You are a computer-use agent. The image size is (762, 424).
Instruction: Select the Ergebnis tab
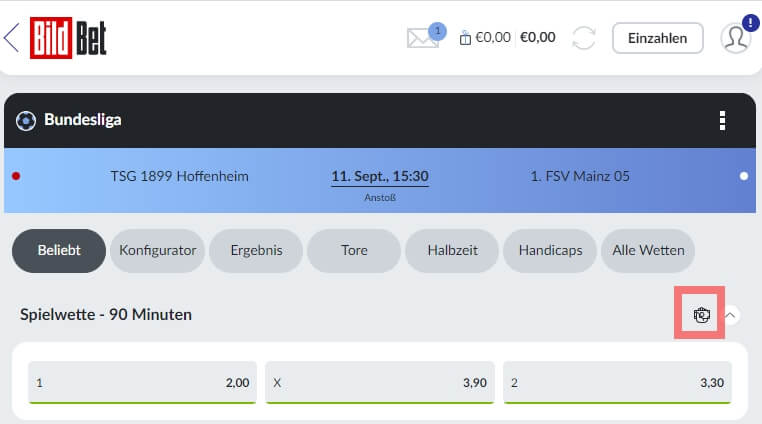pyautogui.click(x=256, y=250)
